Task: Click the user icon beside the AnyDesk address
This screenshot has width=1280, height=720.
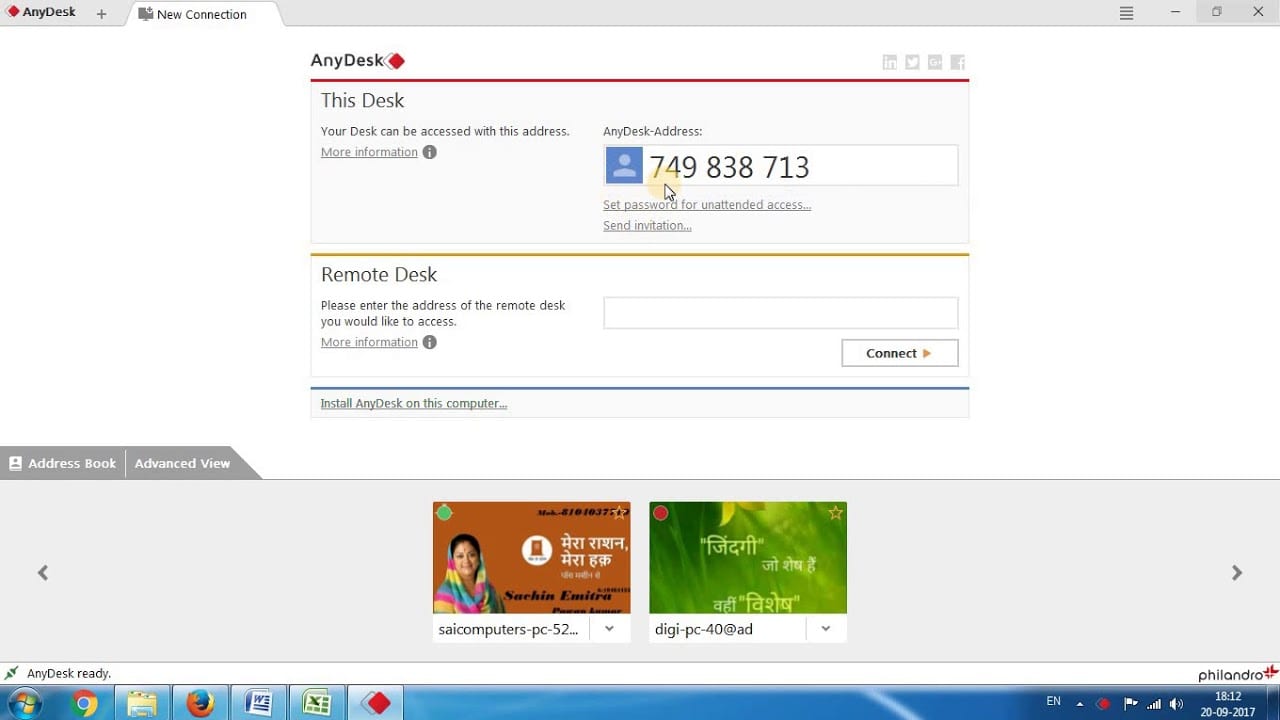Action: pyautogui.click(x=624, y=165)
